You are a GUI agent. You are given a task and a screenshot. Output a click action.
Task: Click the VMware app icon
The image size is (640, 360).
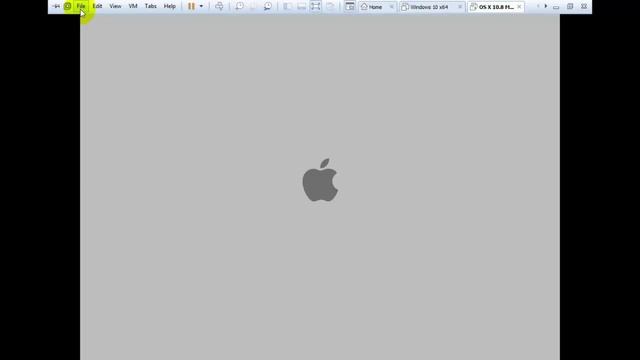[x=68, y=6]
